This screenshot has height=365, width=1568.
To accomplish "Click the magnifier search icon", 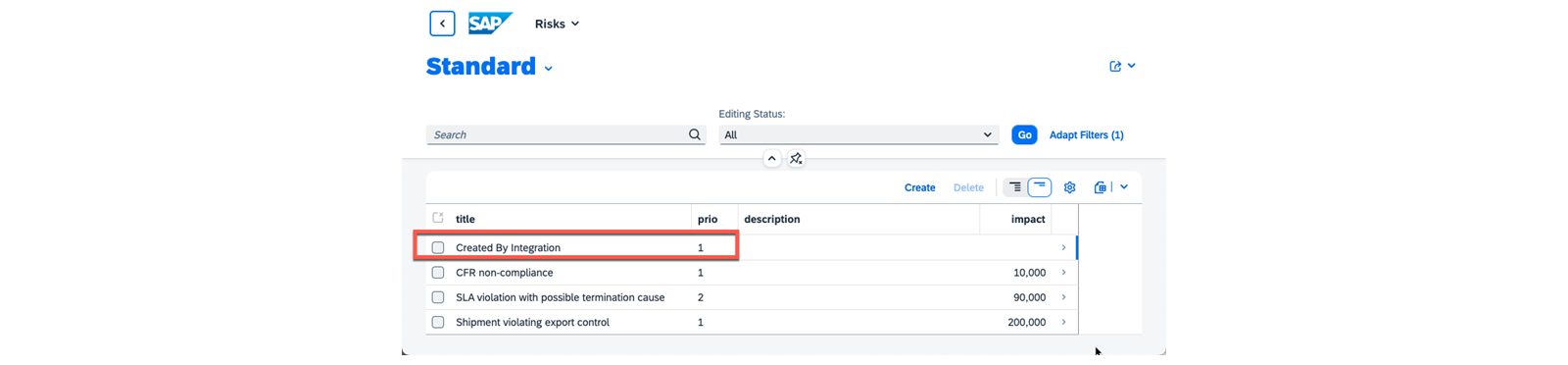I will 695,134.
